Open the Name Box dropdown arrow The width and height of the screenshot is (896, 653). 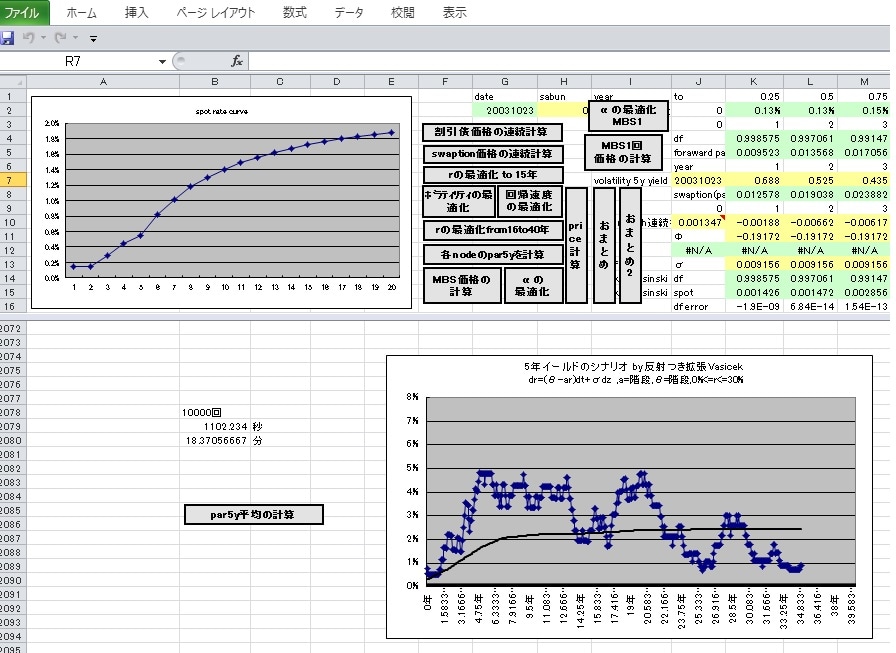tap(162, 61)
